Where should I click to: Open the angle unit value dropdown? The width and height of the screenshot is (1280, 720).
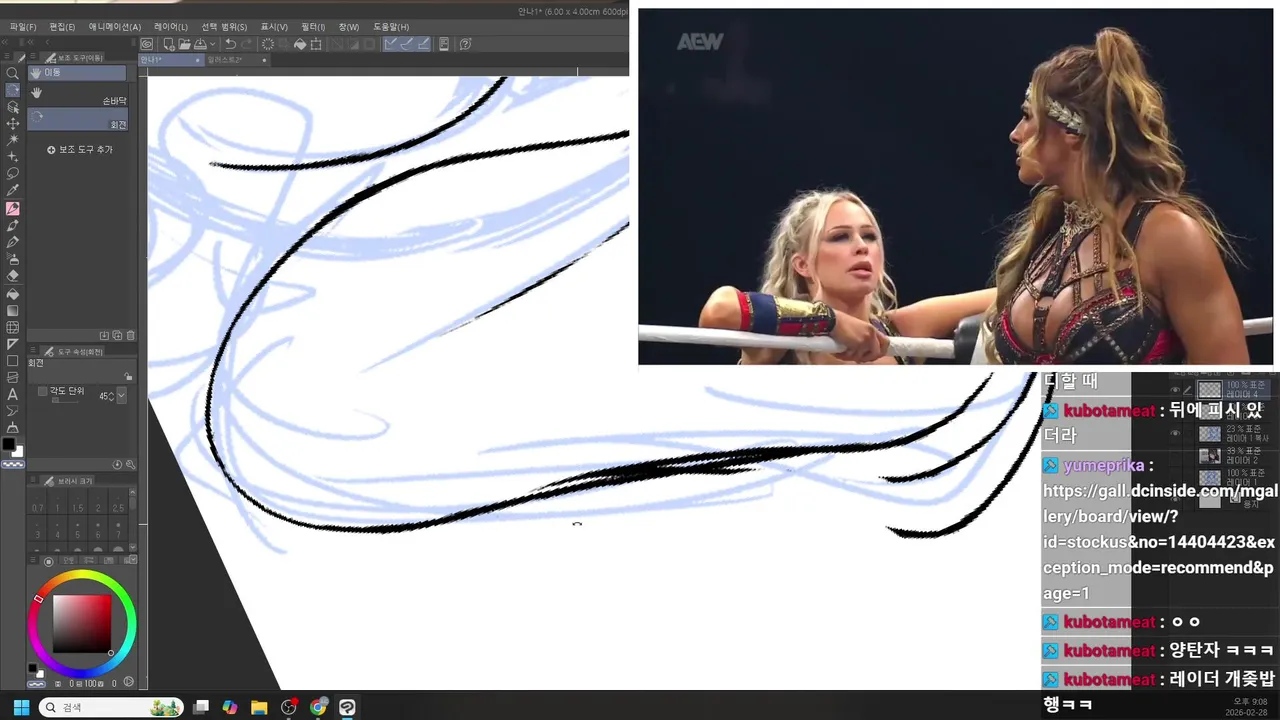[x=122, y=396]
